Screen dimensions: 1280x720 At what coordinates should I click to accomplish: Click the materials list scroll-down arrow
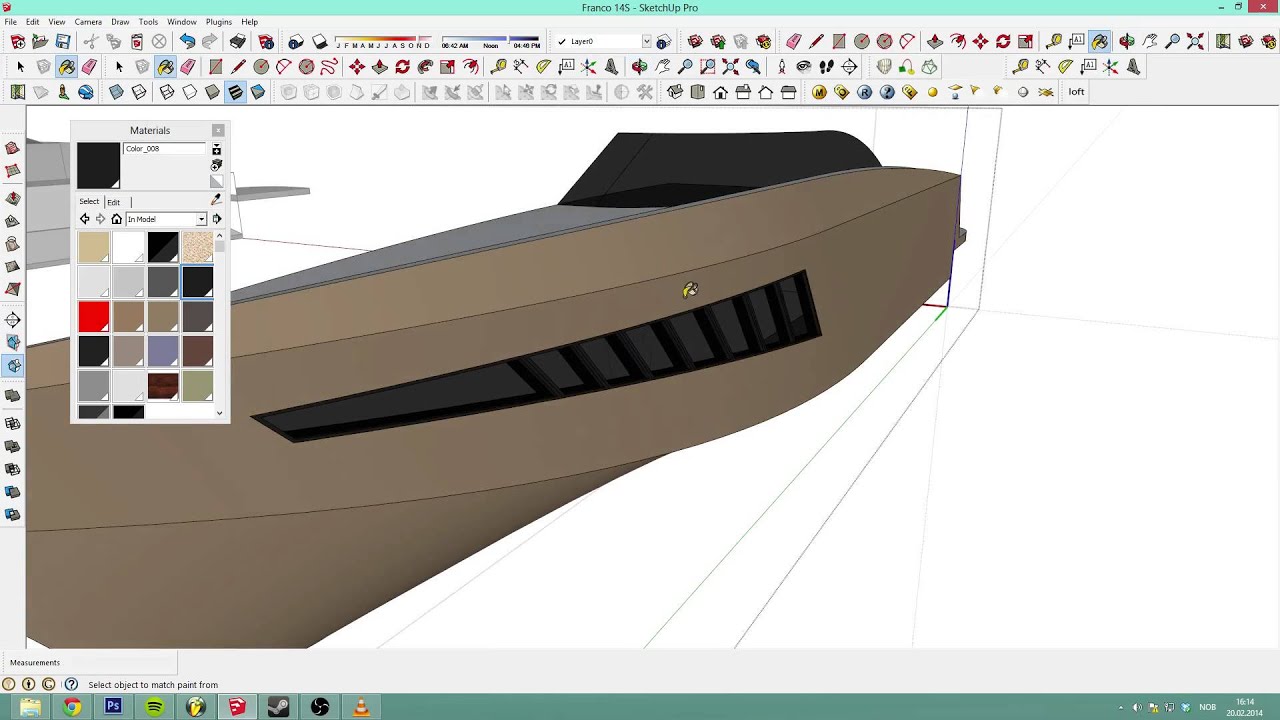pyautogui.click(x=220, y=412)
